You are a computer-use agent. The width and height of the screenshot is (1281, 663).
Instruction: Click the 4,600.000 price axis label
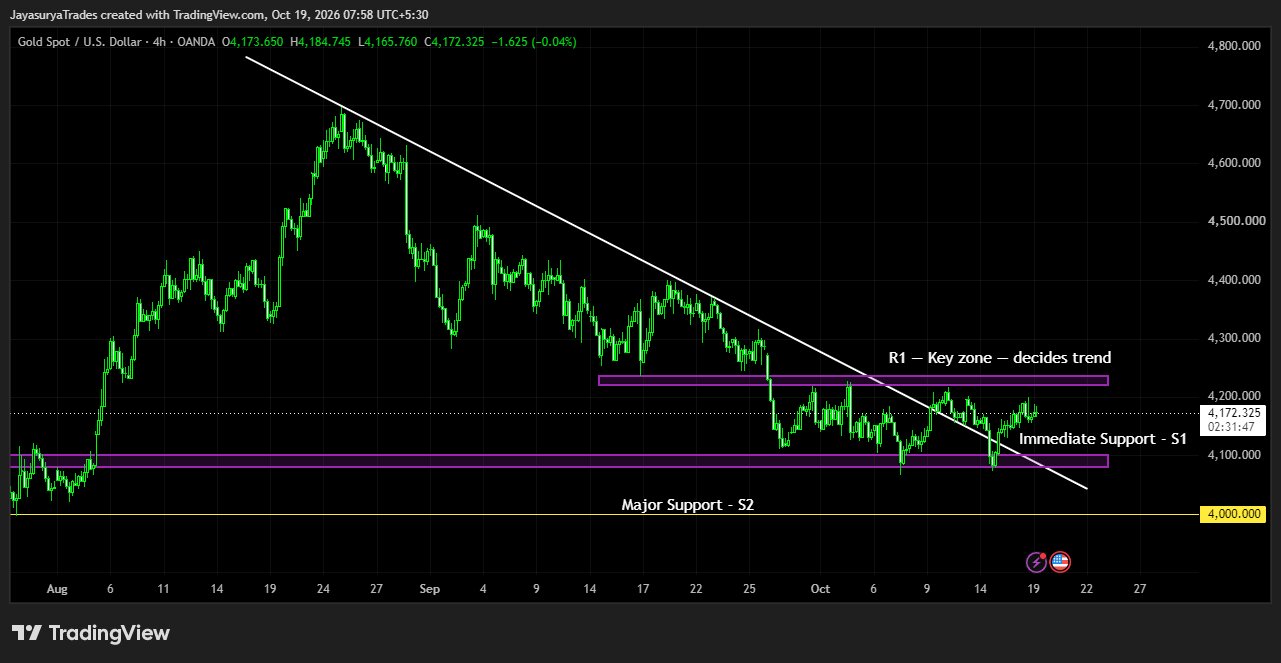[1236, 162]
